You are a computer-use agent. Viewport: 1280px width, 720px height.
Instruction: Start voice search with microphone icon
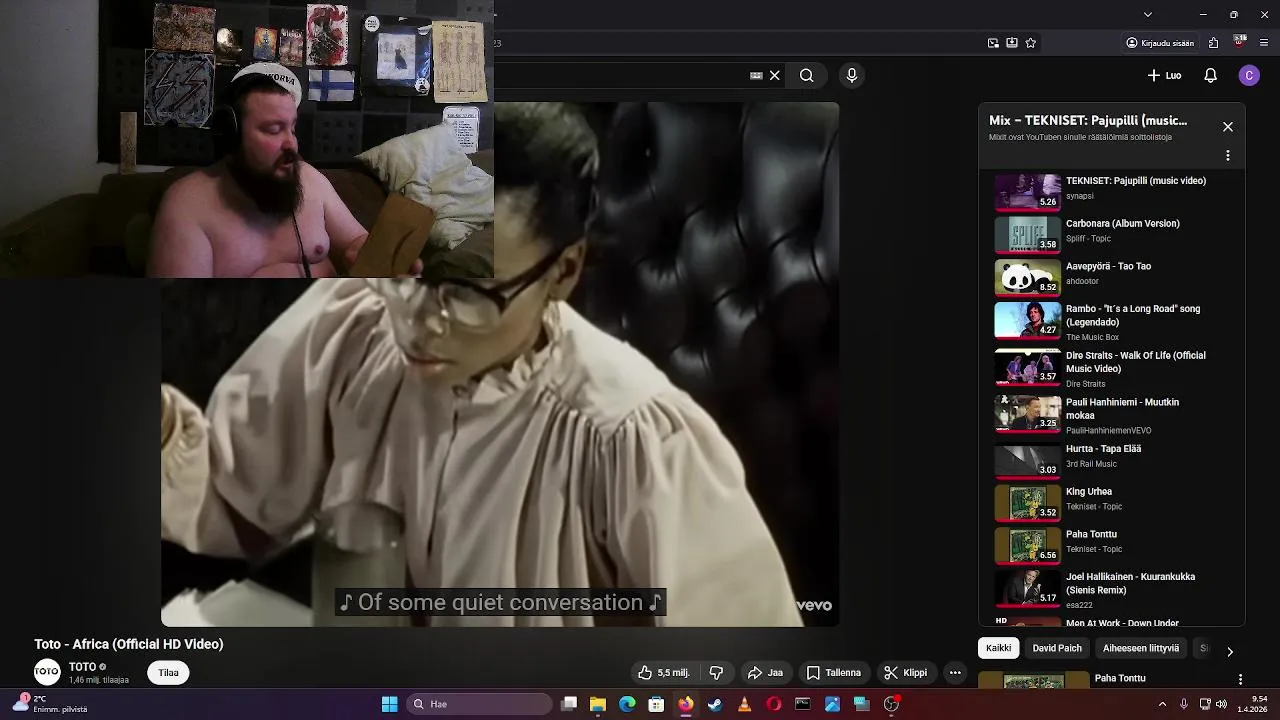852,75
